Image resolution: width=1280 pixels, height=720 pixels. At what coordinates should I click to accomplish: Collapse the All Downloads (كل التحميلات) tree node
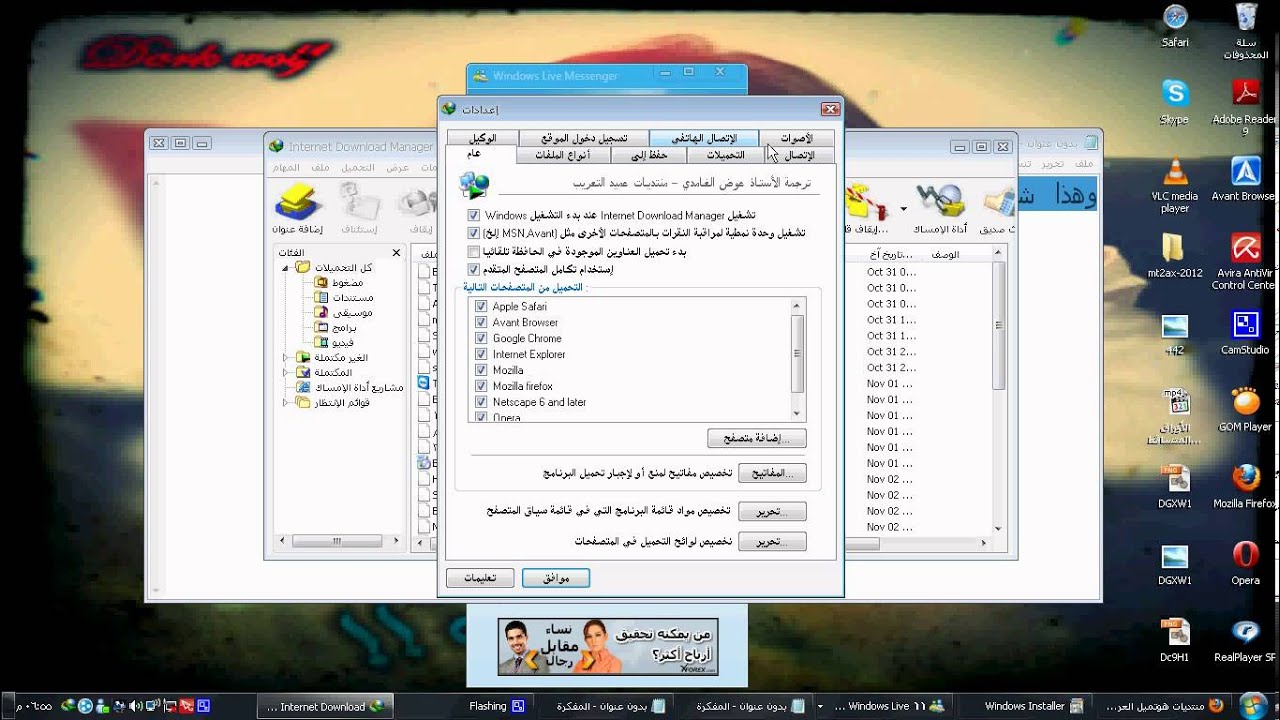click(x=285, y=268)
